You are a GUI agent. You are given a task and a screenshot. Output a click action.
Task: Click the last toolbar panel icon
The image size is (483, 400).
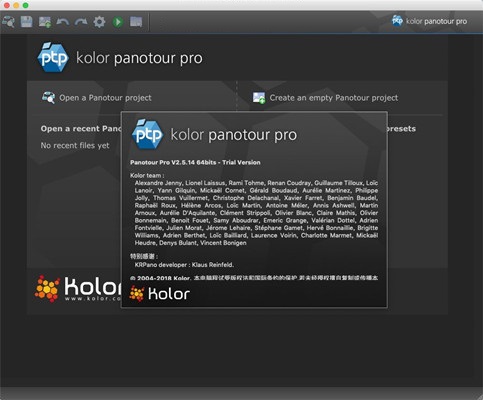[x=136, y=22]
